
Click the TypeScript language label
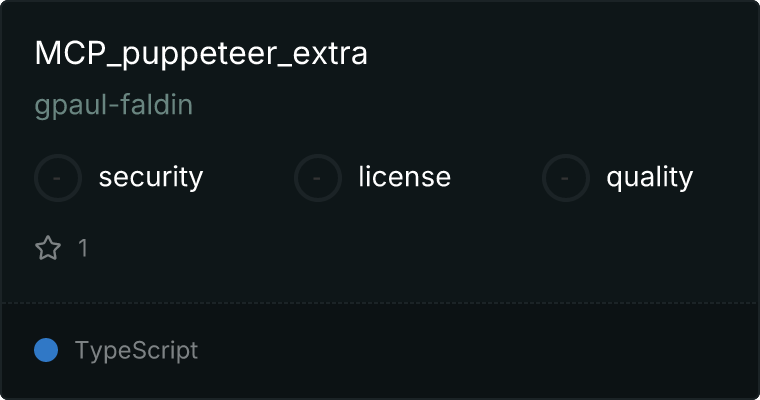pos(136,350)
